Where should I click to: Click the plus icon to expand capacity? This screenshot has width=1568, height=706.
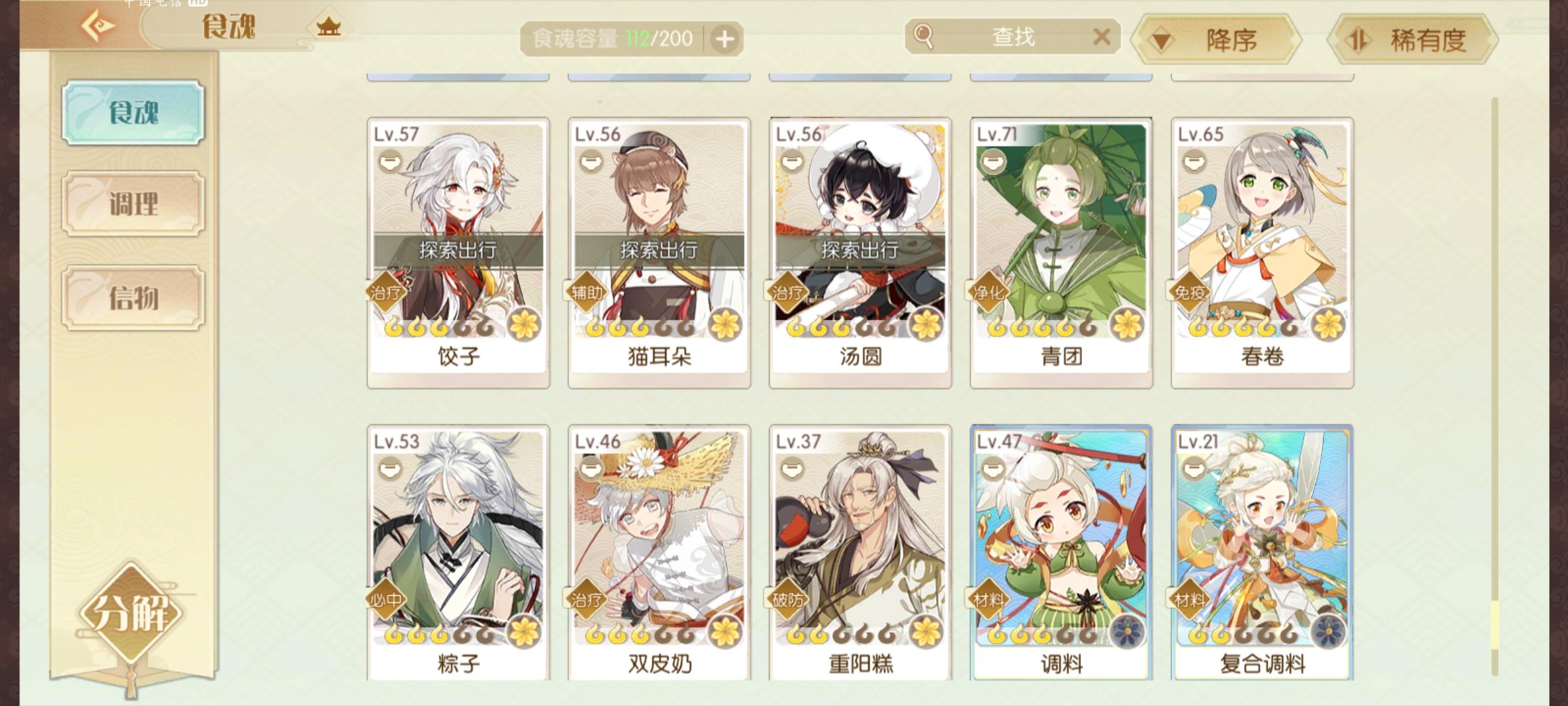pos(725,39)
